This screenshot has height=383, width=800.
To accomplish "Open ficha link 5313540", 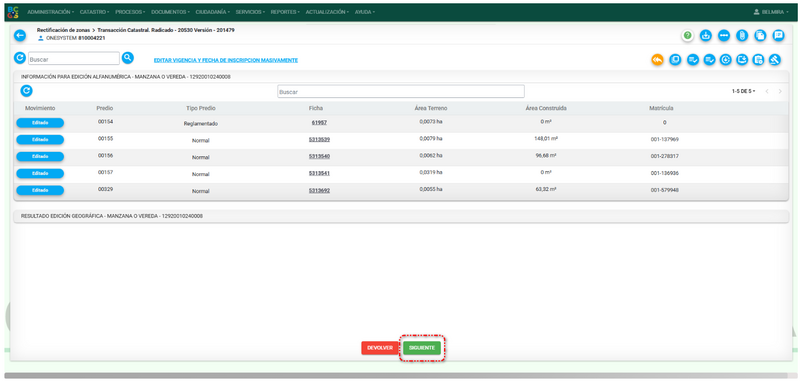I will 319,157.
